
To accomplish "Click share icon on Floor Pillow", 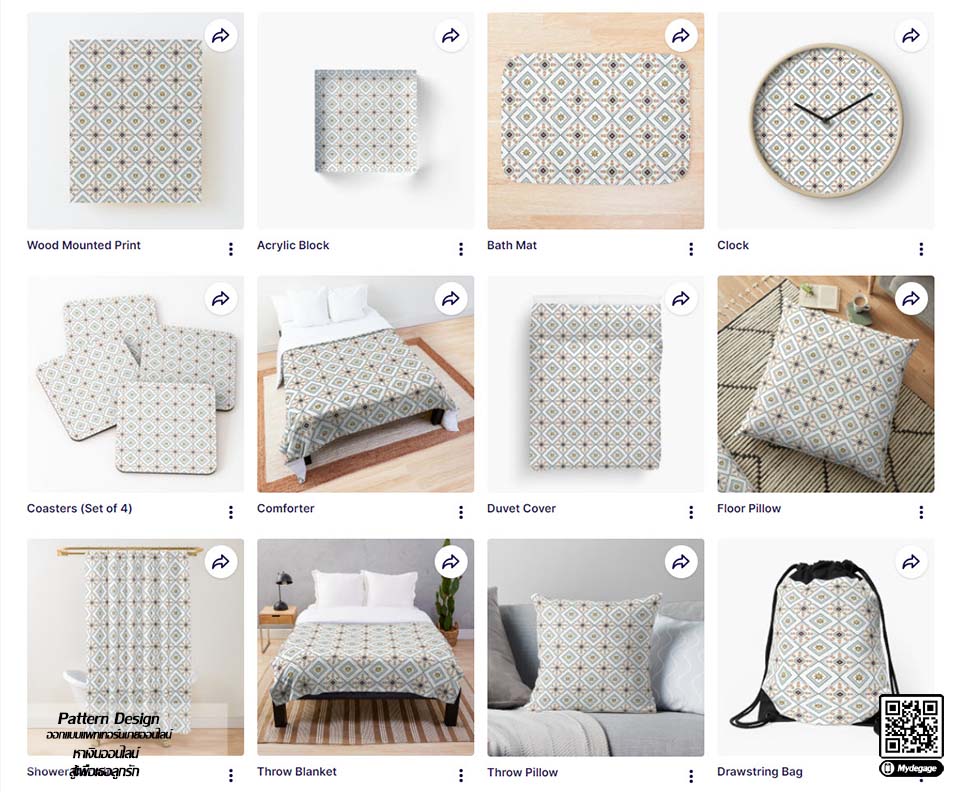I will pos(911,299).
